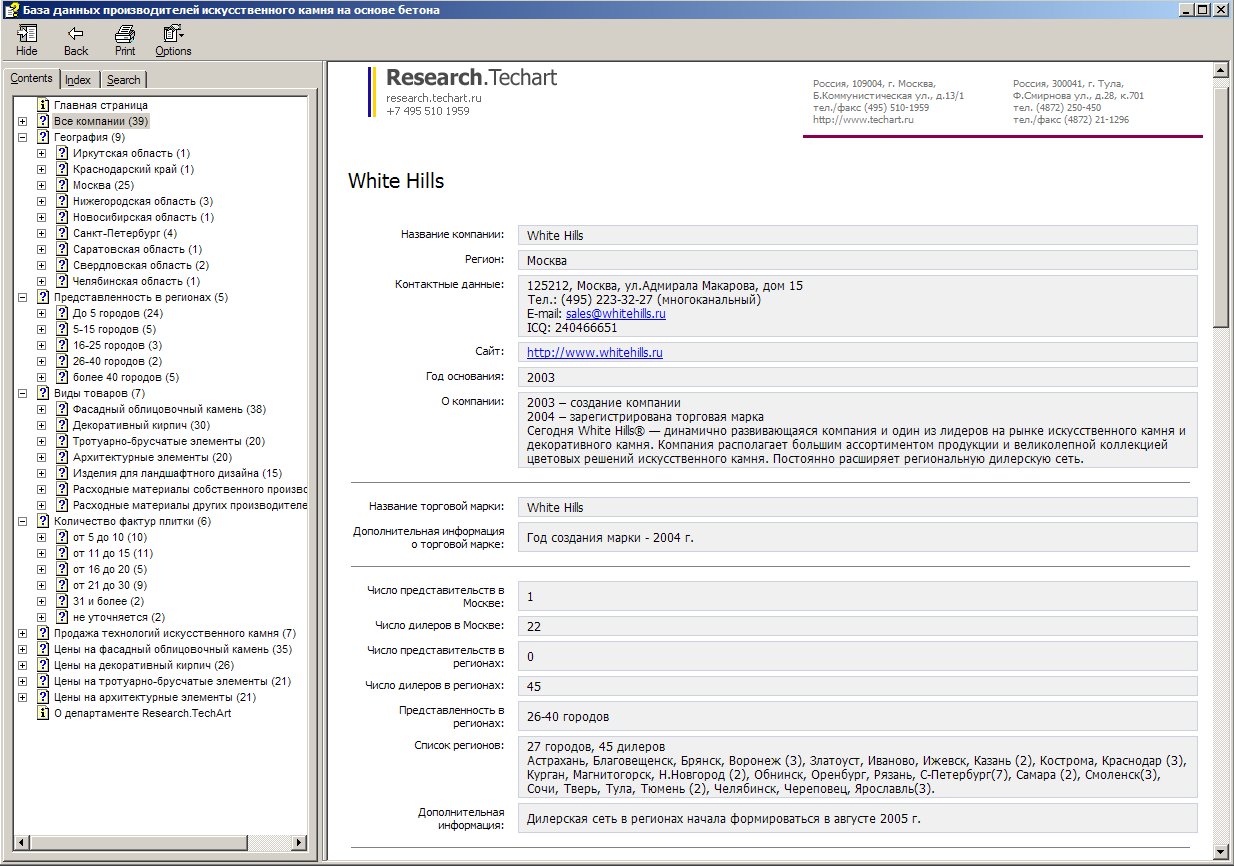Switch to the Contents tab
Screen dimensions: 1234x866
31,78
